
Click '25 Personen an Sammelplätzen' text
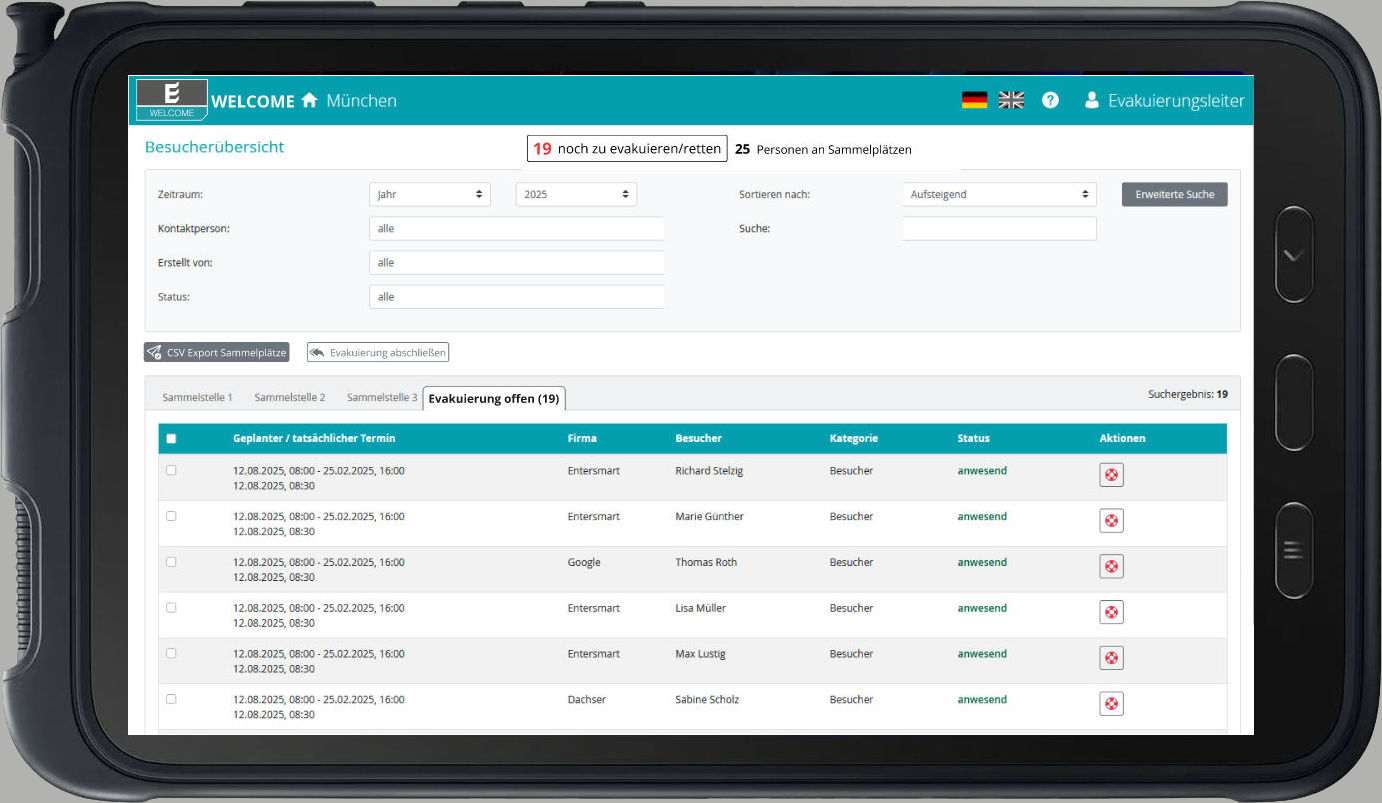(x=823, y=149)
